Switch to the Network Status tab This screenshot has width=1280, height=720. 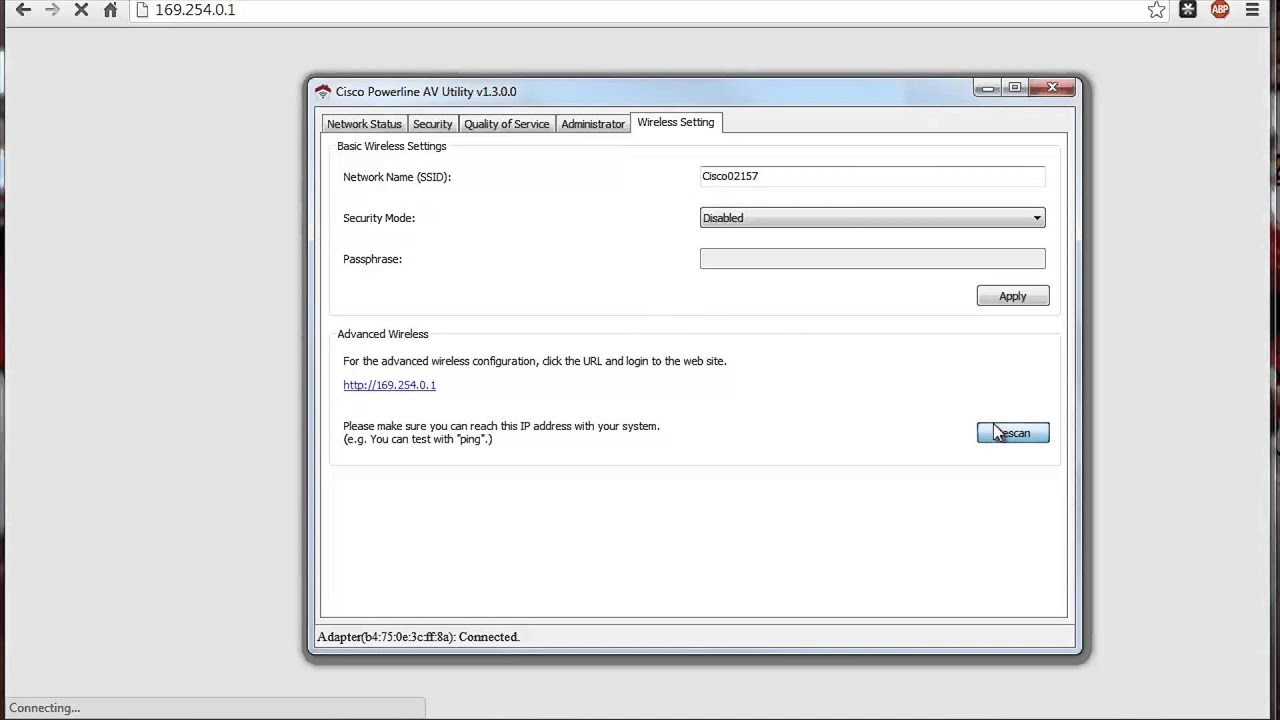tap(364, 124)
